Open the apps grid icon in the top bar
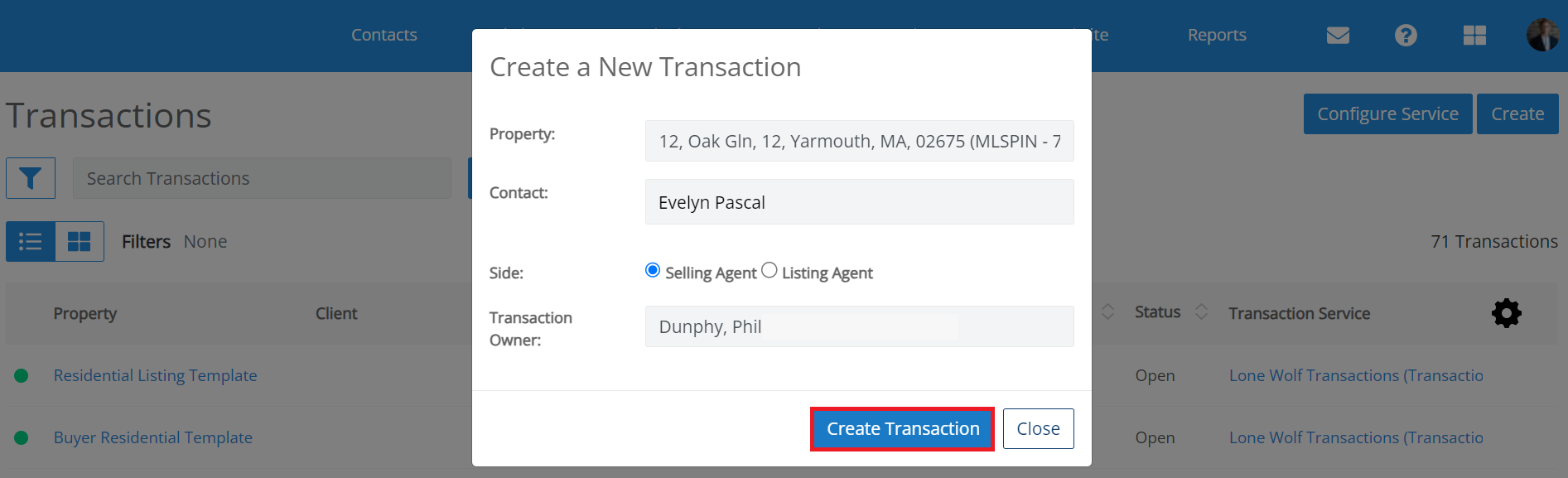Screen dimensions: 1568x478 pos(1474,35)
